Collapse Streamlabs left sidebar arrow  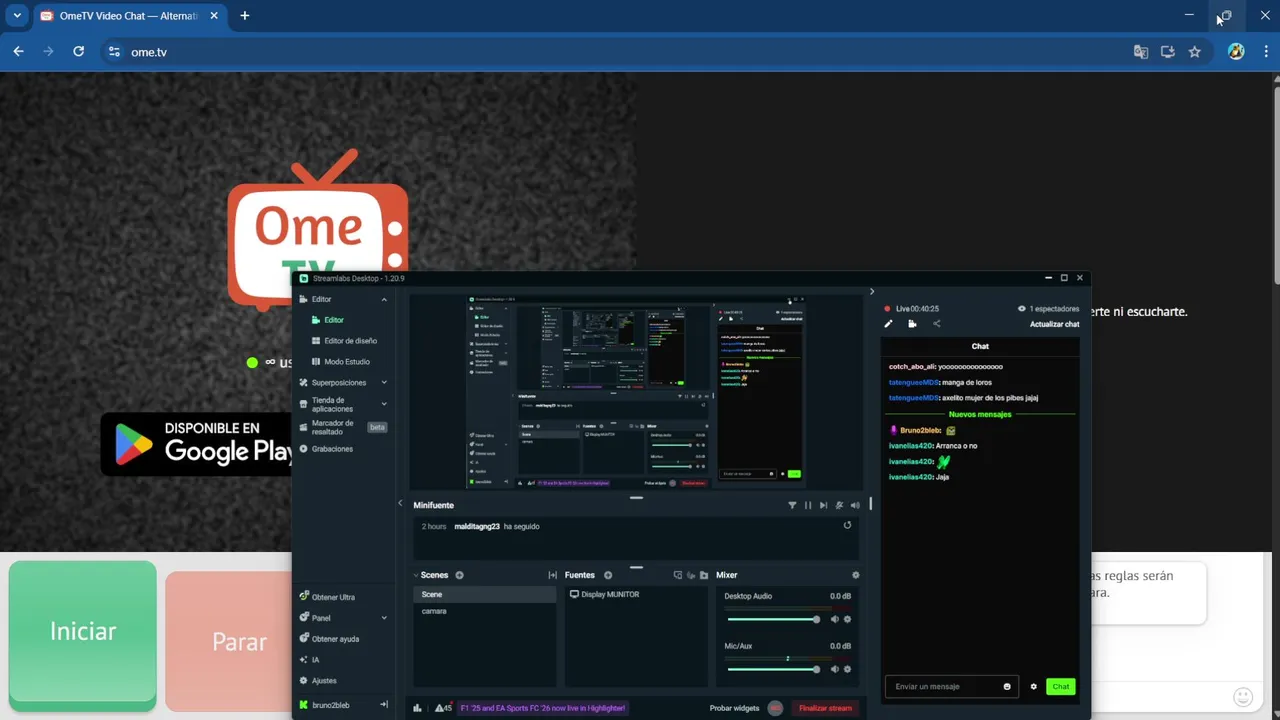coord(400,504)
